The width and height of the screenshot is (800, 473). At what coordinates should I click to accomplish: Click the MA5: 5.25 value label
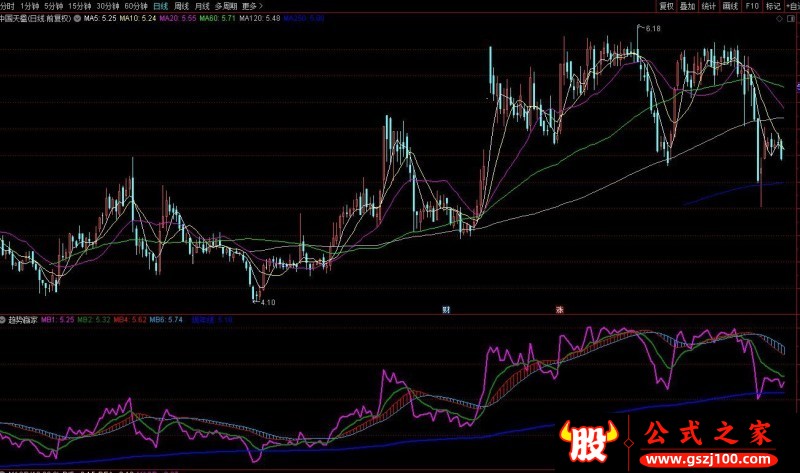point(100,18)
